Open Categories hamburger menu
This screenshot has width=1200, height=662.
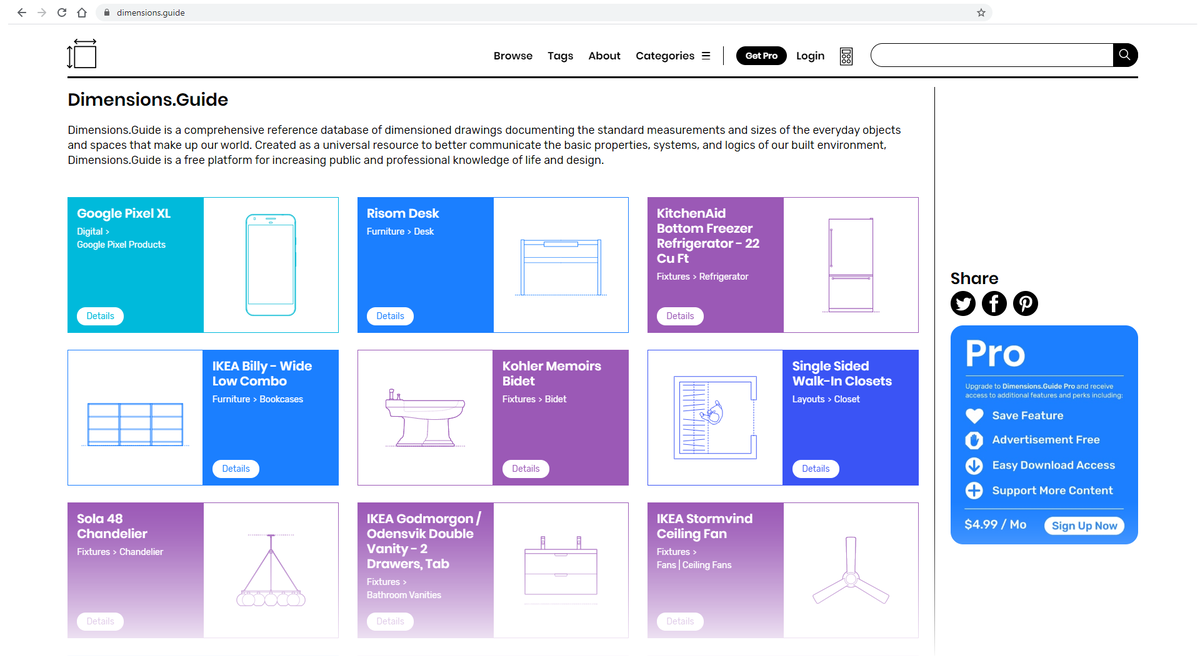coord(706,56)
